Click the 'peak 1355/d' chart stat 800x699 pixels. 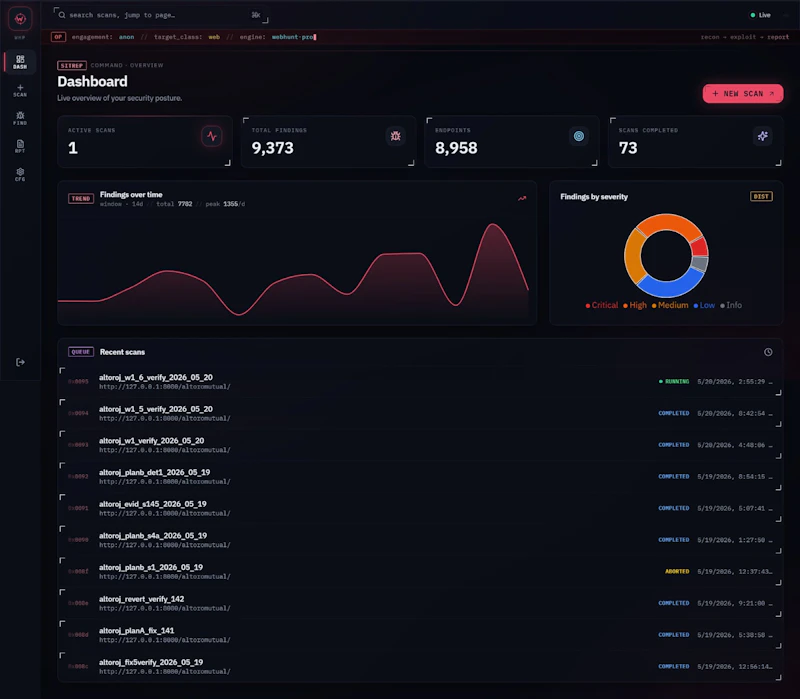coord(225,204)
